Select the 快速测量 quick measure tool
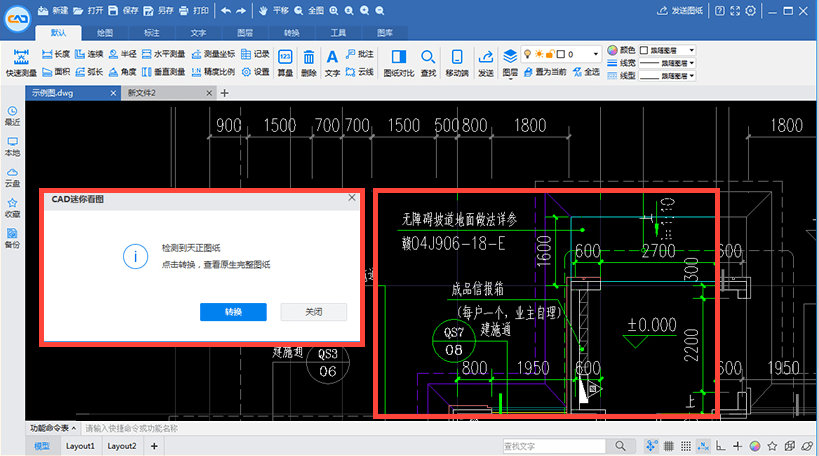Viewport: 819px width, 456px height. (21, 63)
